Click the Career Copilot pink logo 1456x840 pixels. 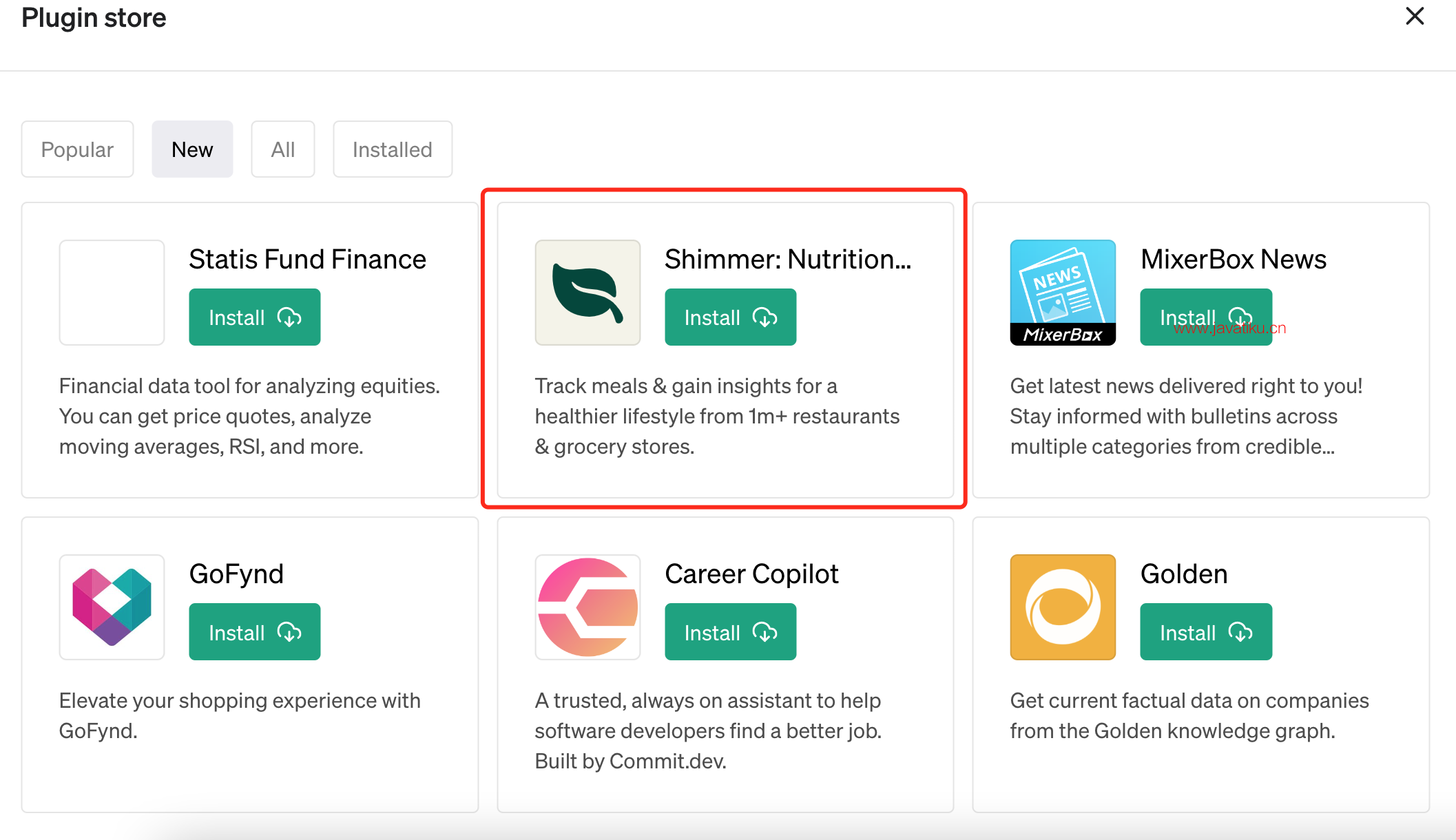[587, 607]
